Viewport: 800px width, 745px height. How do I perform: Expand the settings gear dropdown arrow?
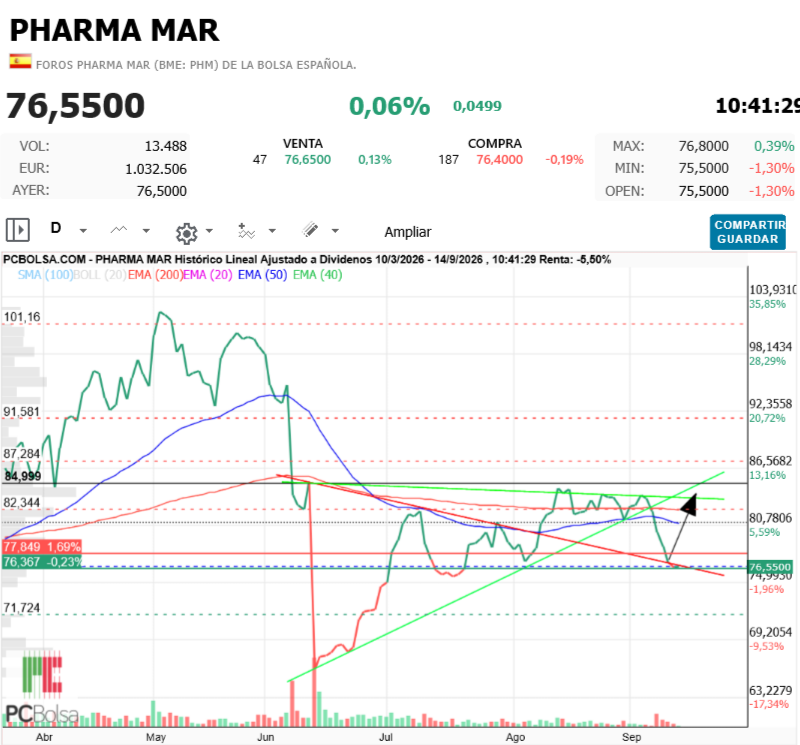pyautogui.click(x=209, y=231)
